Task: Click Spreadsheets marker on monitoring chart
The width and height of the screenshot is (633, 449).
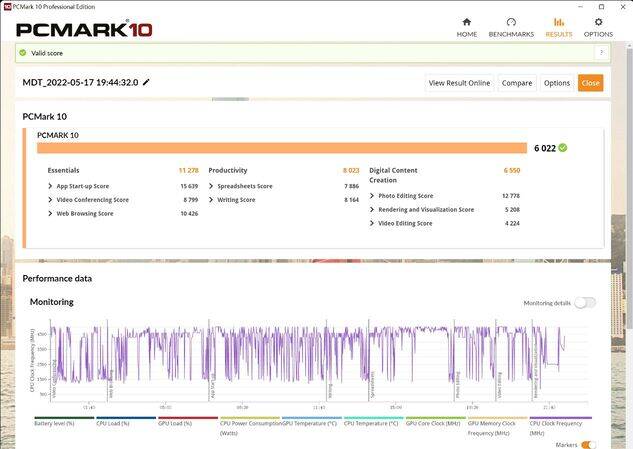Action: point(373,384)
